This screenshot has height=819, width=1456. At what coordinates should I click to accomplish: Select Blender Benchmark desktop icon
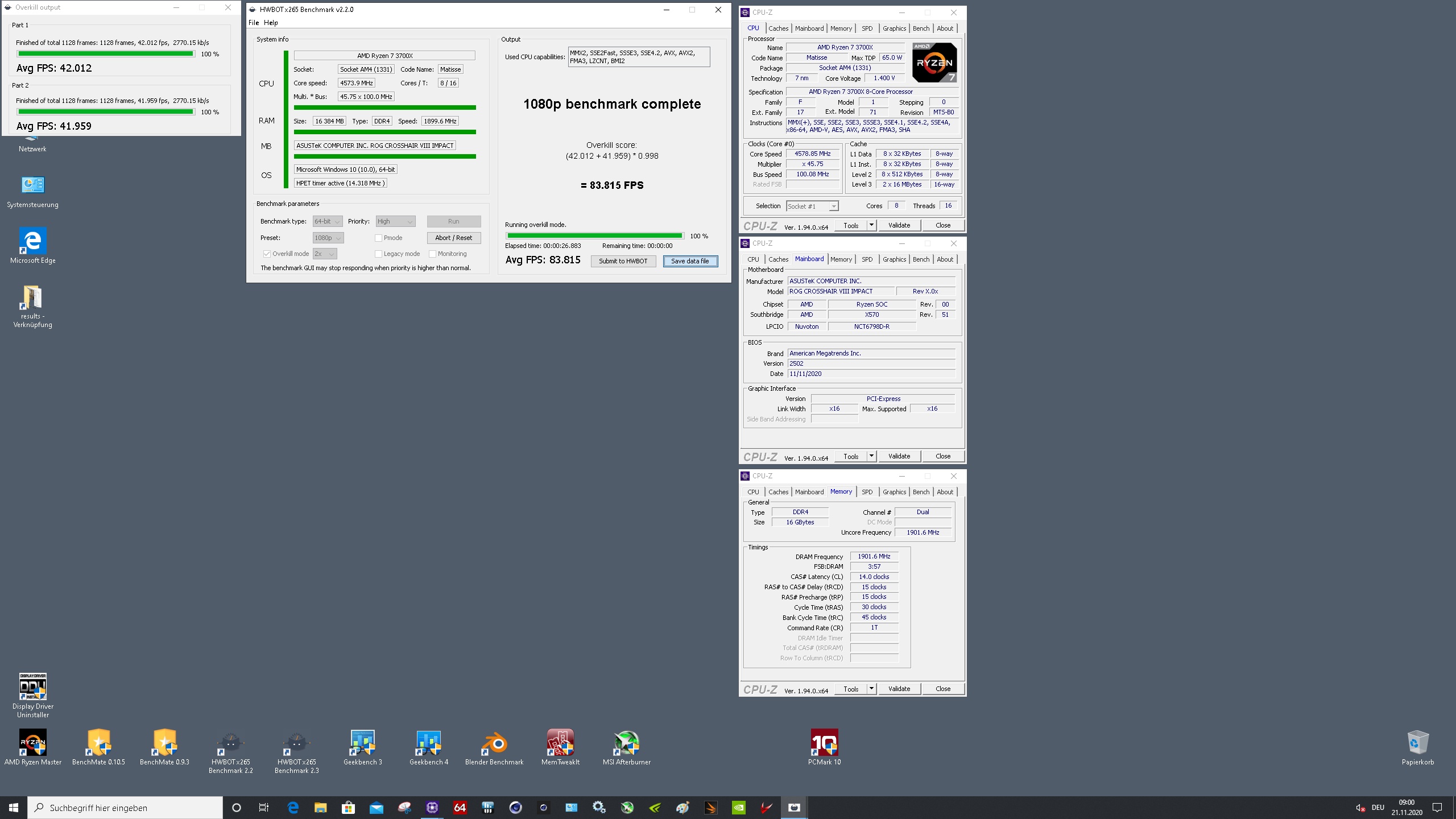tap(494, 747)
